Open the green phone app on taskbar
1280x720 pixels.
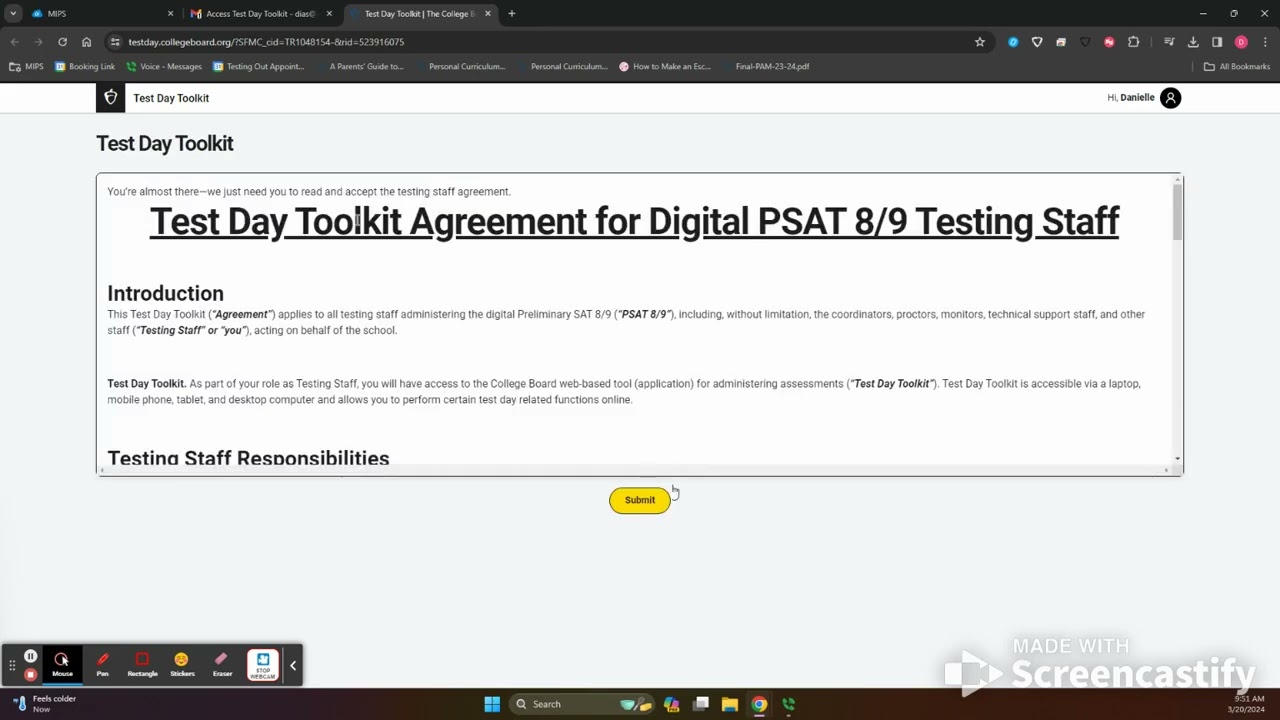(788, 704)
